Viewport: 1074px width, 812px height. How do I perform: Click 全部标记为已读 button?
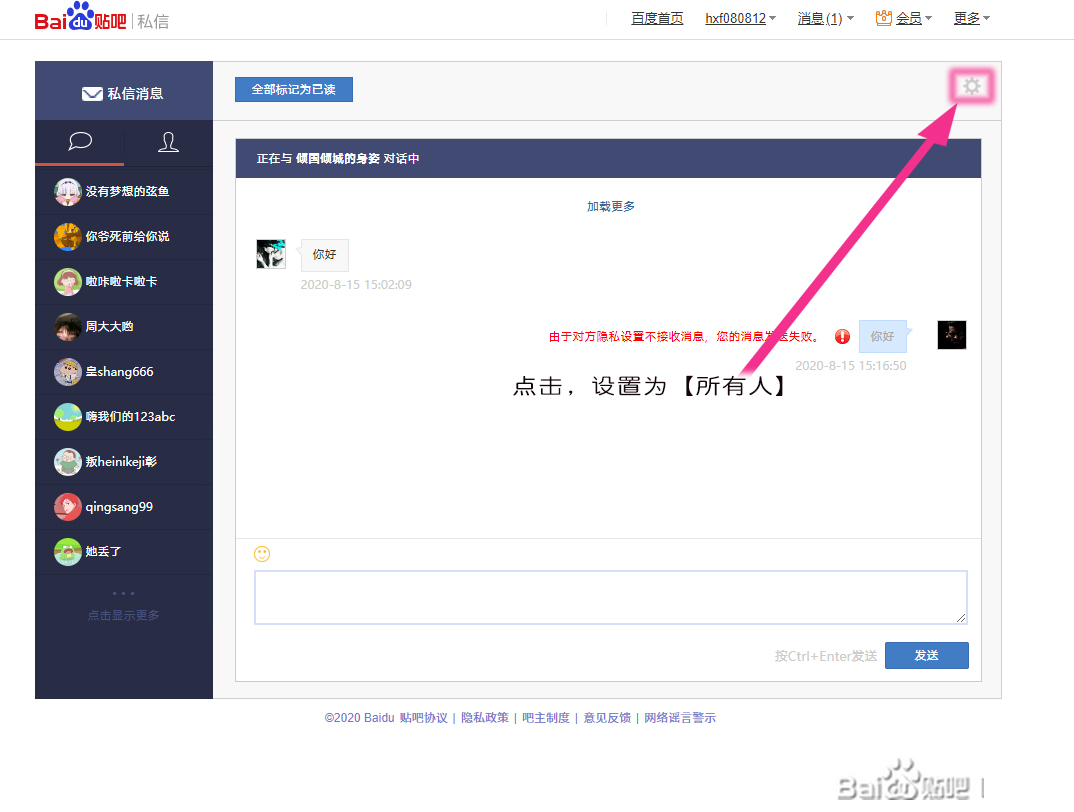pos(294,90)
